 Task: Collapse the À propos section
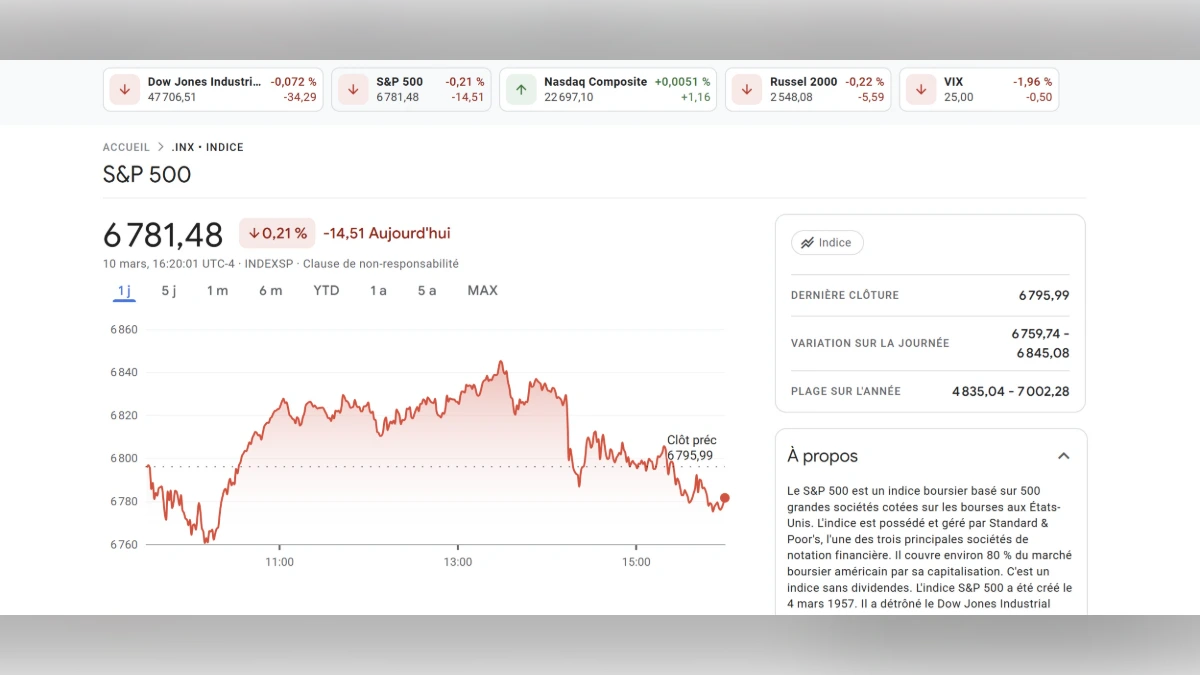pos(1063,455)
